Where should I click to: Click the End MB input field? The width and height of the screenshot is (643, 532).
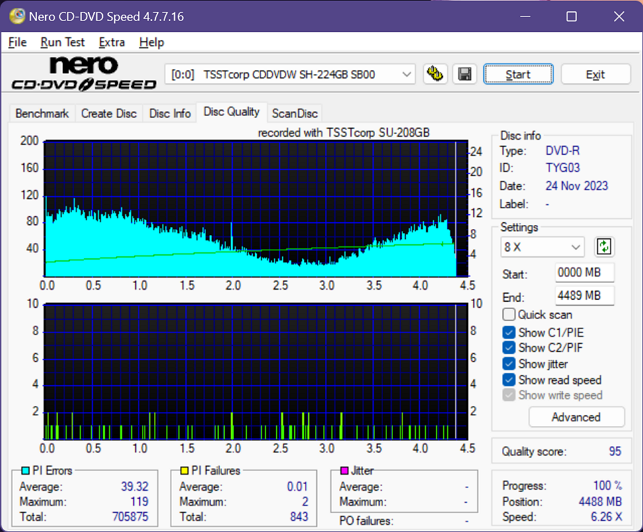(x=585, y=295)
